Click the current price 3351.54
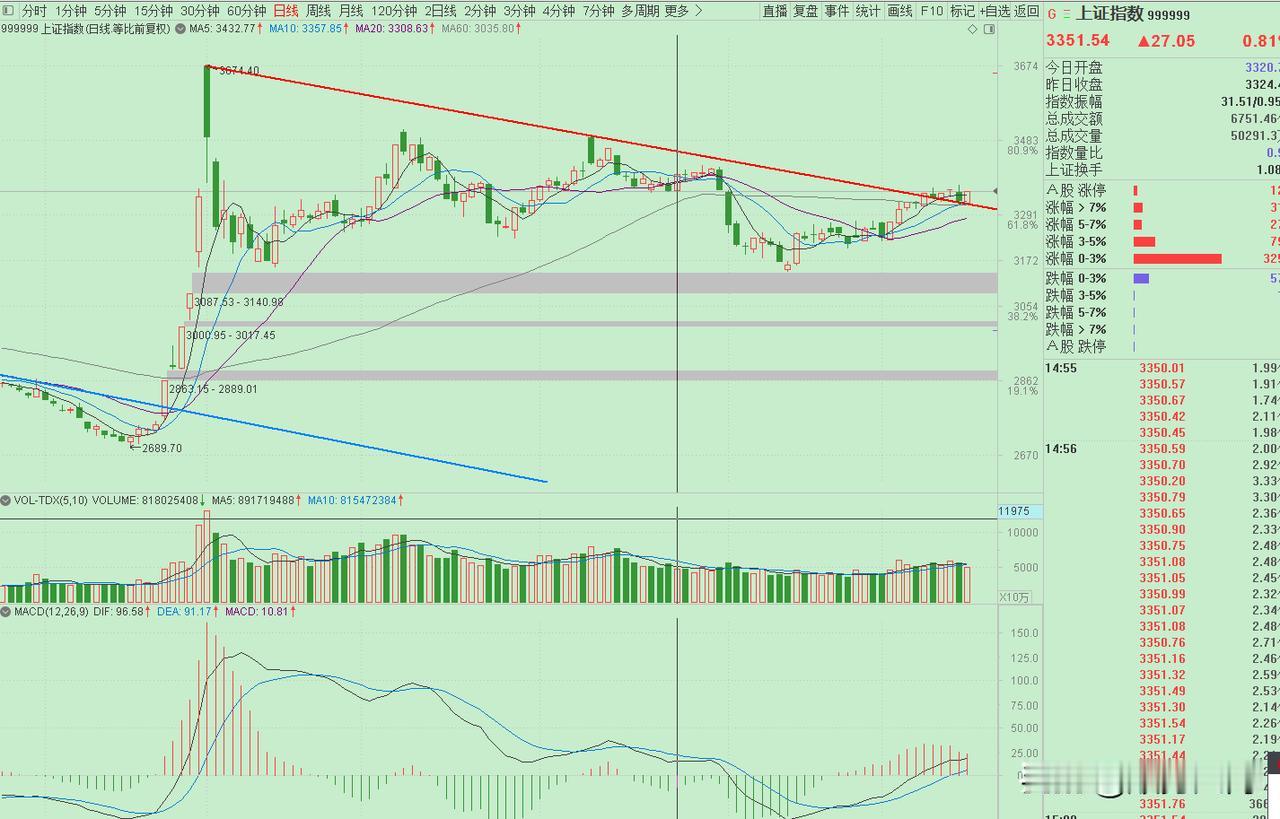 (1078, 40)
